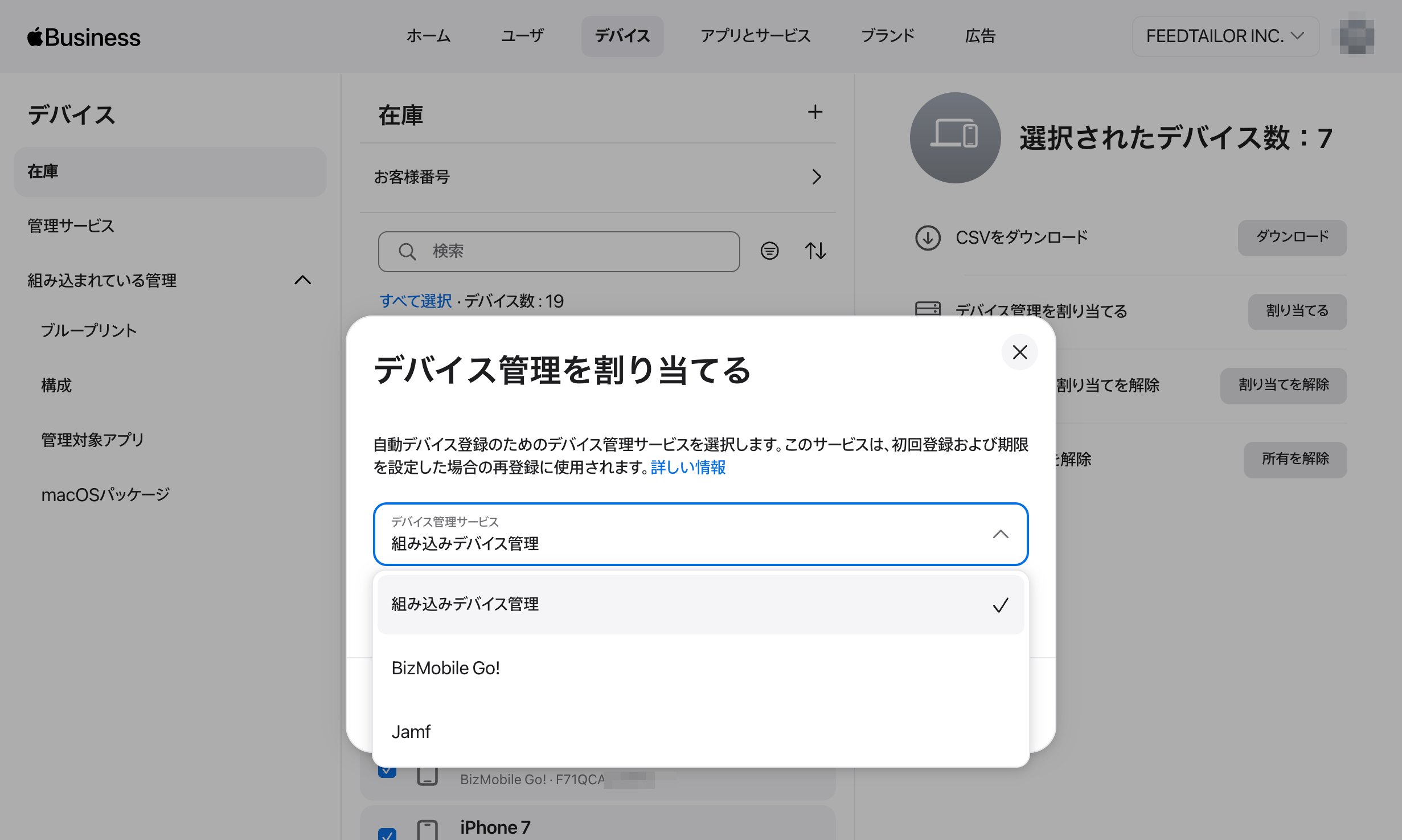Image resolution: width=1402 pixels, height=840 pixels.
Task: Click the デバイス数 : 19 count text
Action: pyautogui.click(x=514, y=301)
